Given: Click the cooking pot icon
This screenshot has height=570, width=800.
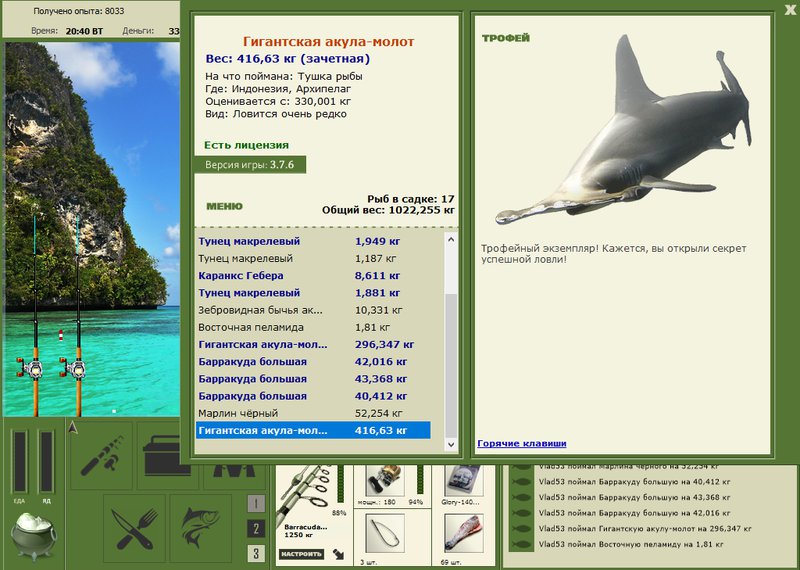Looking at the screenshot, I should [33, 536].
